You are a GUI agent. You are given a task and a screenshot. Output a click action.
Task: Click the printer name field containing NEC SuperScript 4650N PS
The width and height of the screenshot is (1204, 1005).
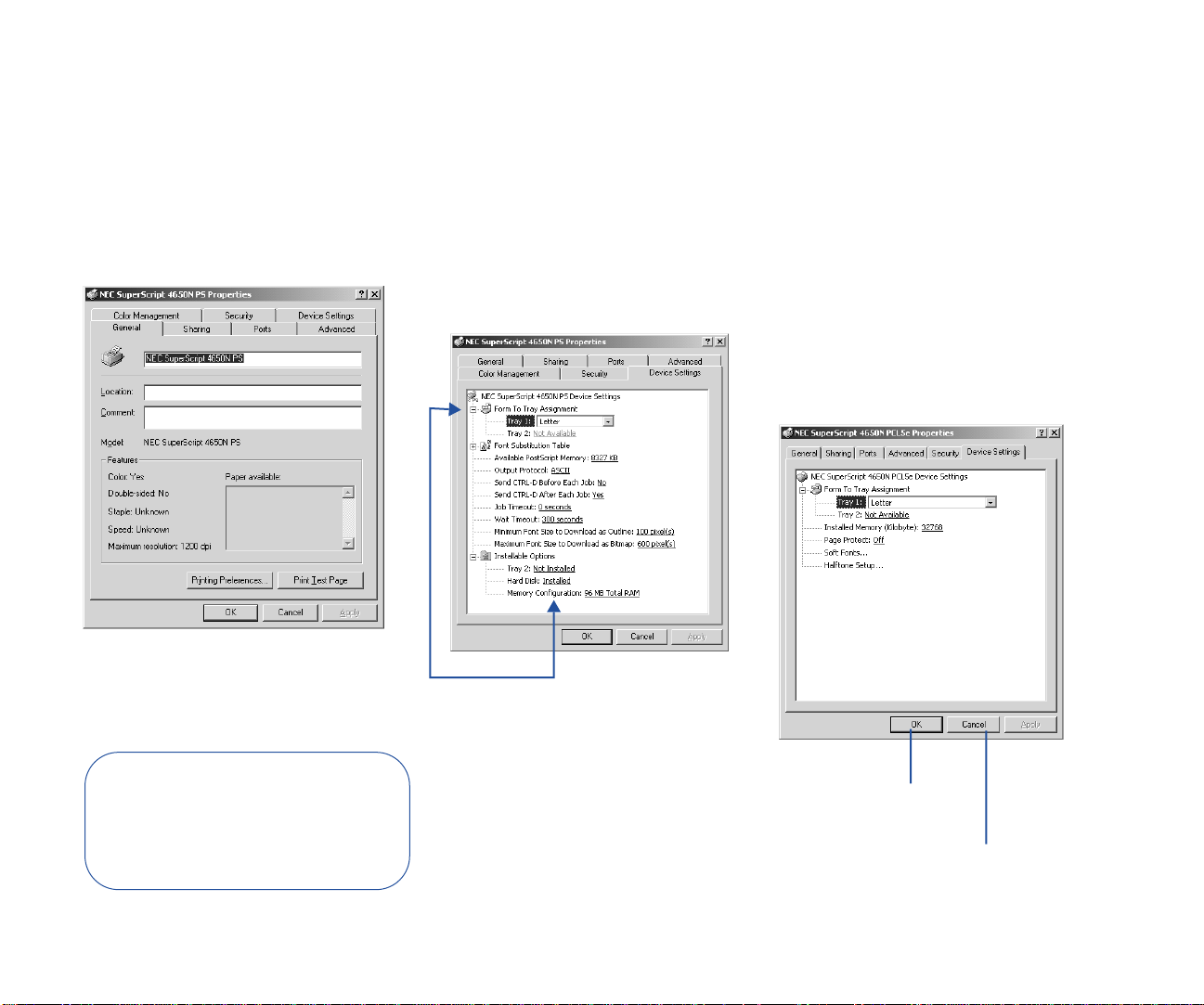[x=252, y=358]
